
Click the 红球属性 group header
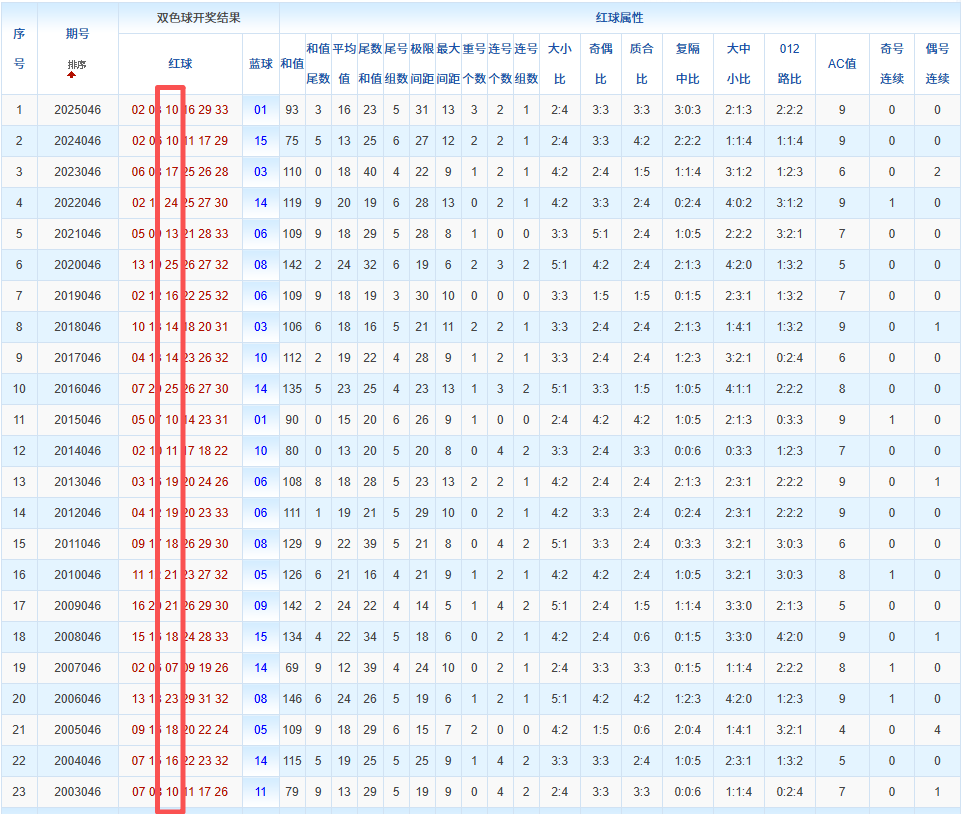[620, 18]
